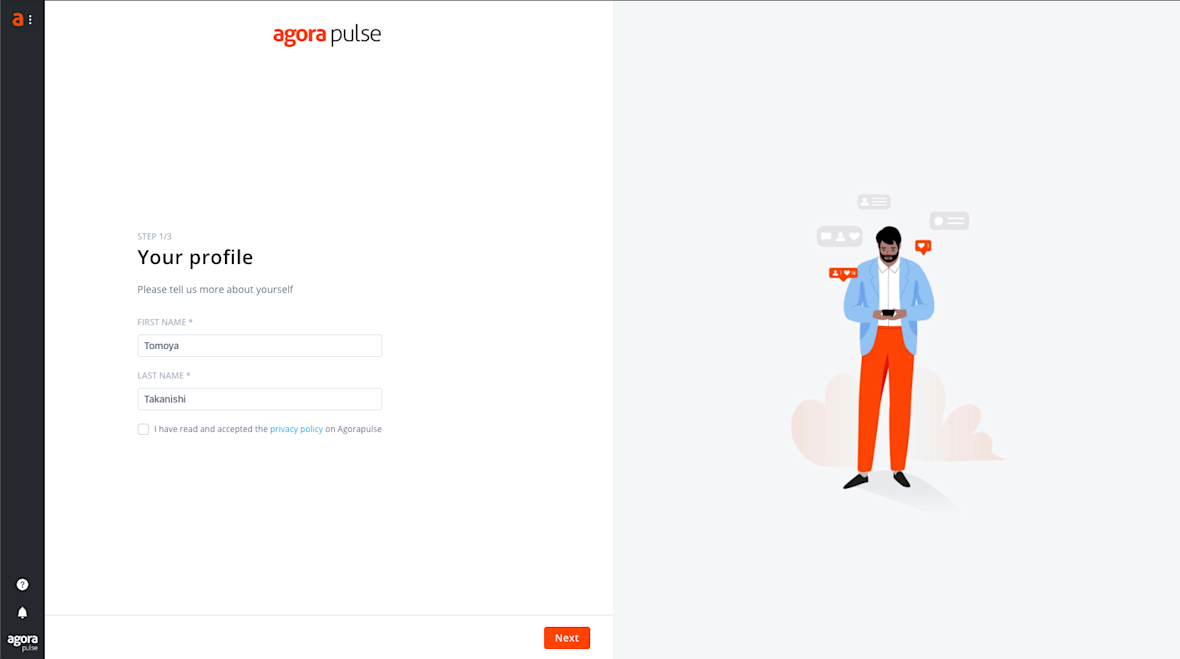Viewport: 1180px width, 659px height.
Task: Click the grey card with circle at far right
Action: point(949,220)
